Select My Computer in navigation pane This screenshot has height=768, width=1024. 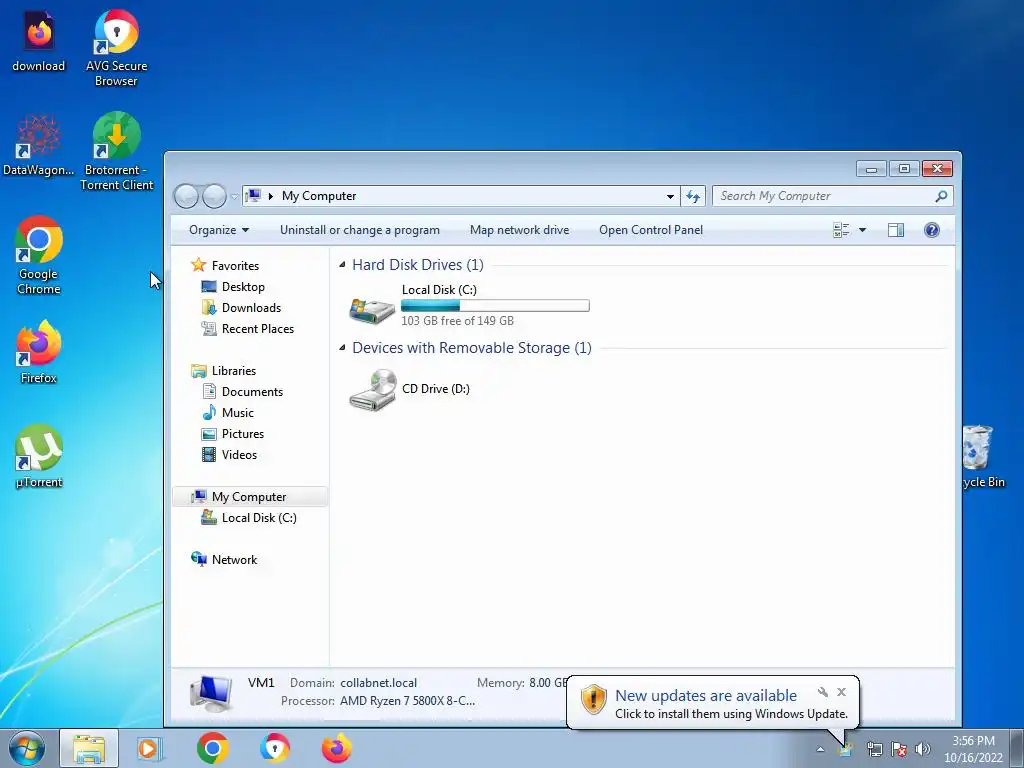[249, 497]
